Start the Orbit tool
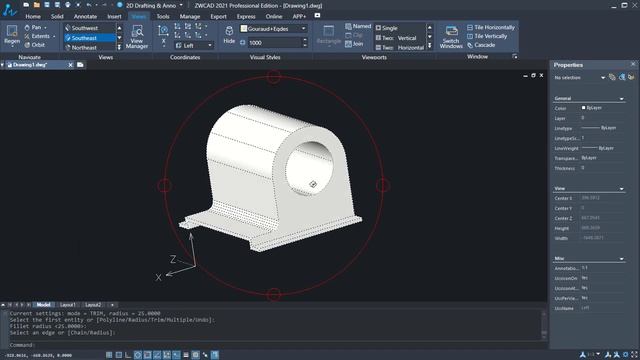Screen dimensions: 640x360 [x=35, y=45]
